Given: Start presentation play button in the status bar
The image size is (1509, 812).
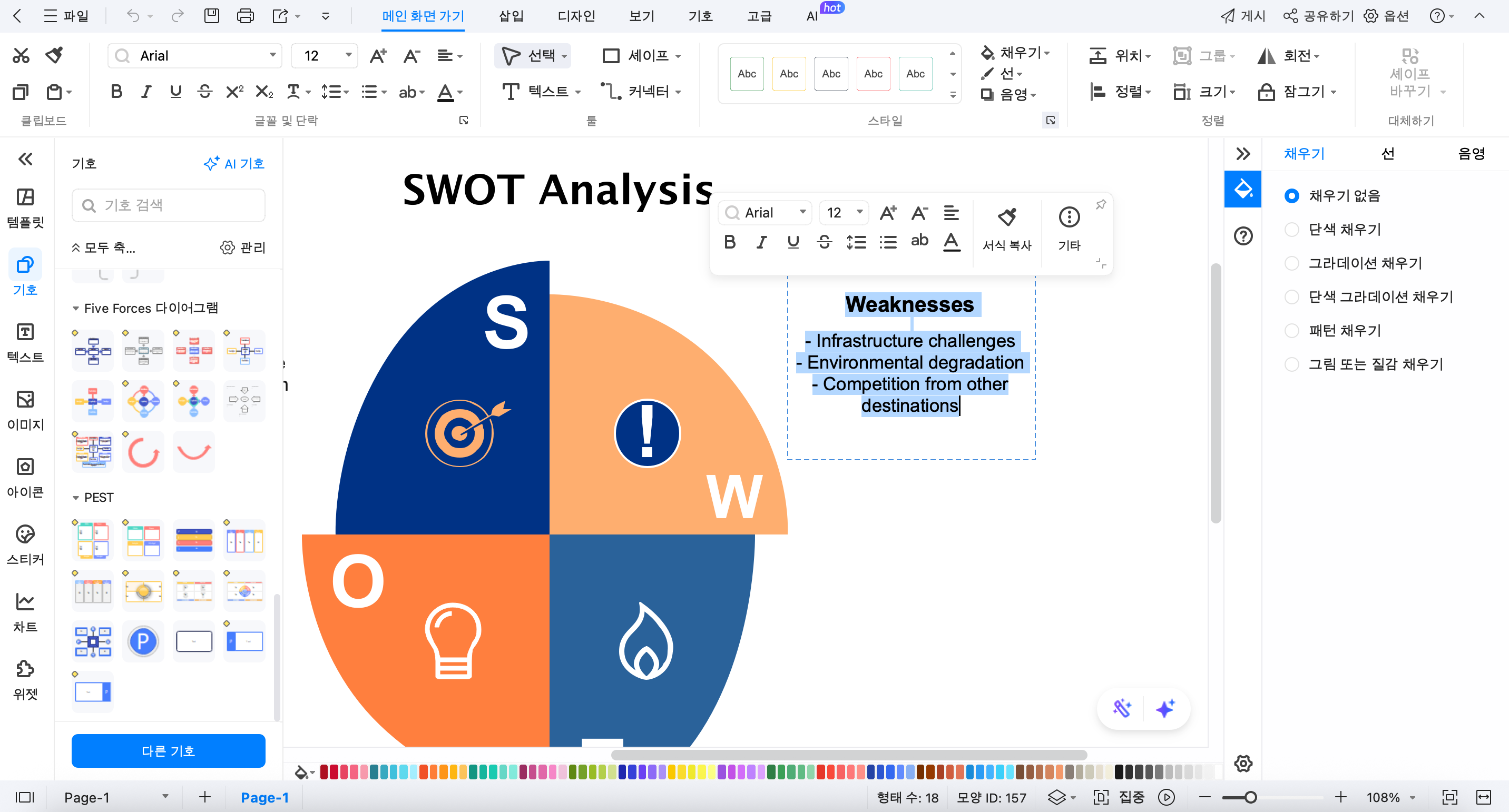Looking at the screenshot, I should pos(1167,797).
